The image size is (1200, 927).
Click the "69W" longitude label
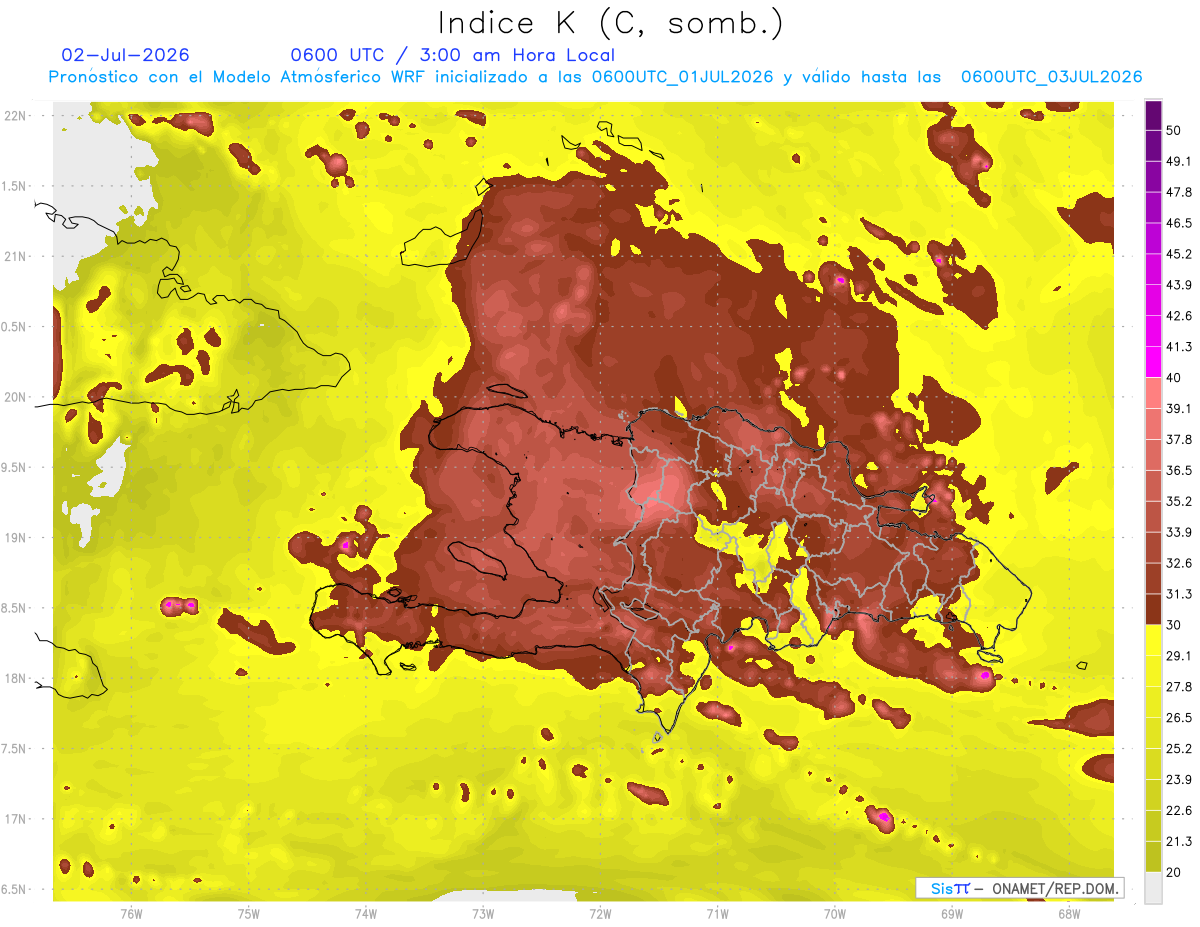[x=952, y=914]
